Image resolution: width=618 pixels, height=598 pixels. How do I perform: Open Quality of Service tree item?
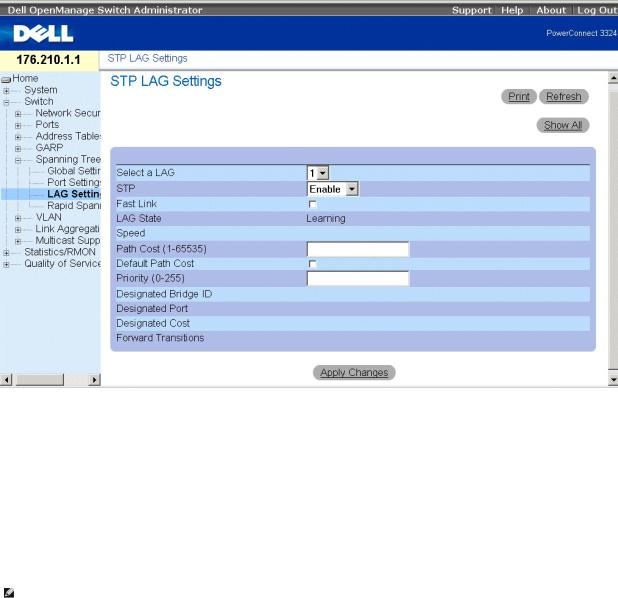click(62, 263)
